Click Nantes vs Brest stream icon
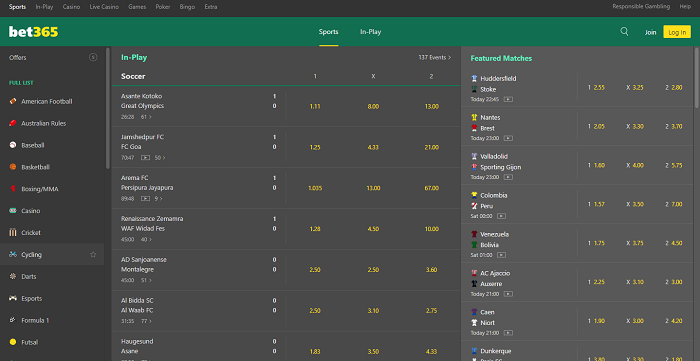The width and height of the screenshot is (700, 361). pos(508,138)
